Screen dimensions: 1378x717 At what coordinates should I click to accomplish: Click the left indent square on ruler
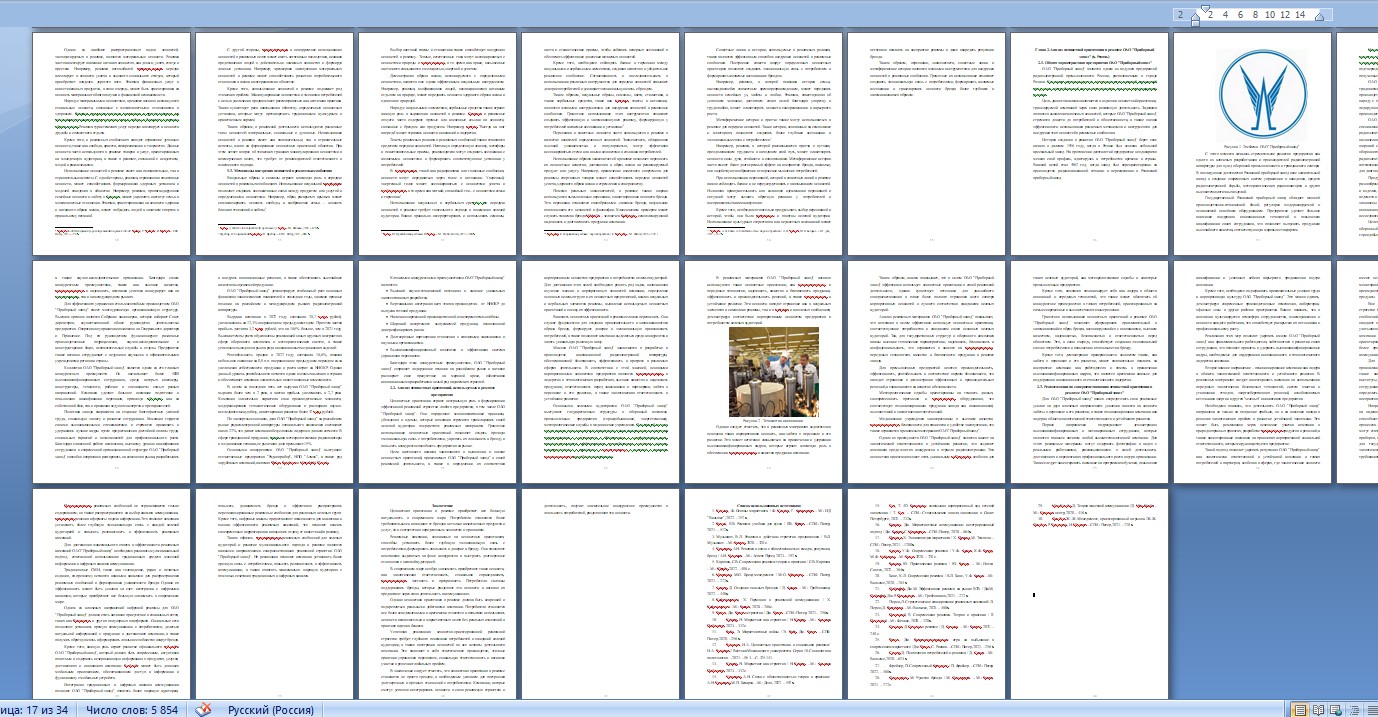click(x=1196, y=24)
